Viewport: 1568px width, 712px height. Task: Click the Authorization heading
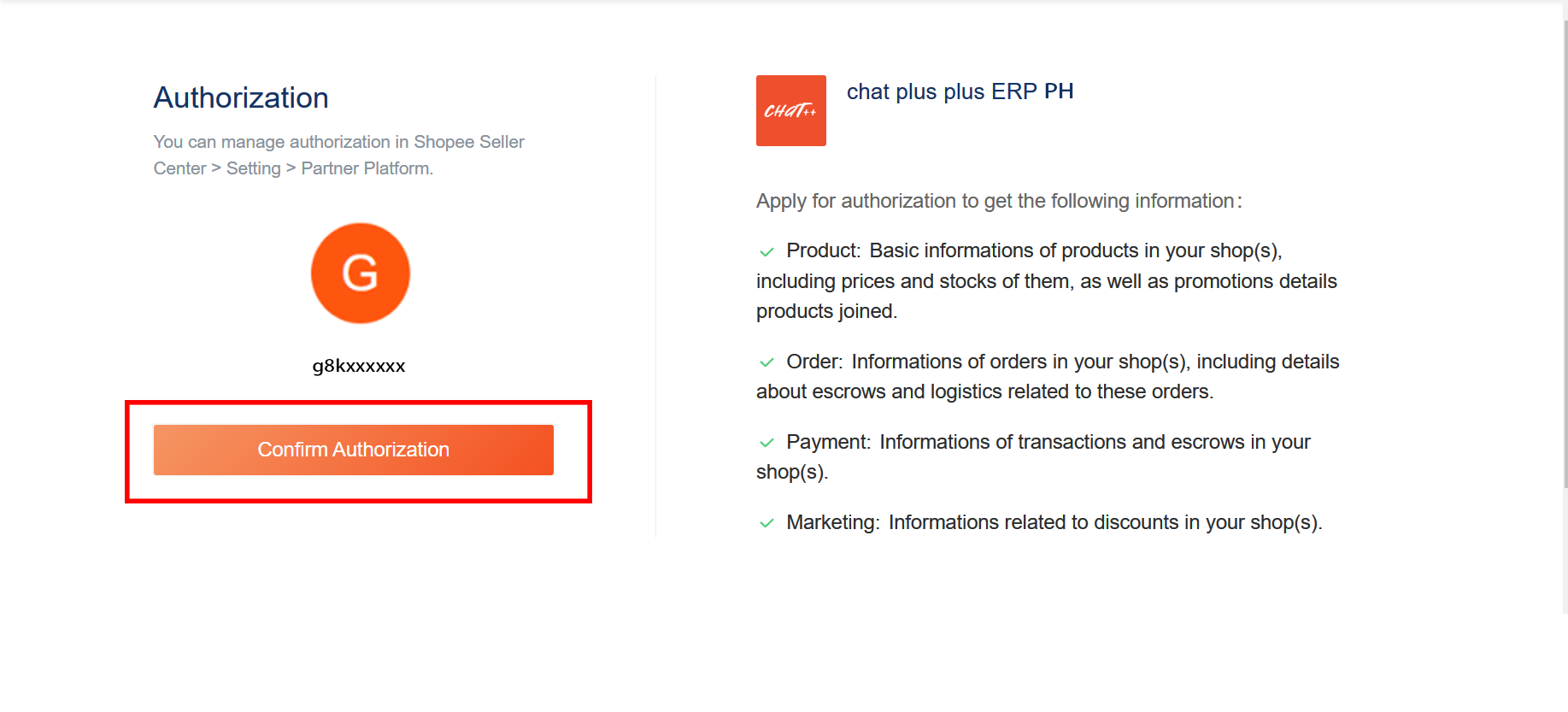pyautogui.click(x=240, y=97)
